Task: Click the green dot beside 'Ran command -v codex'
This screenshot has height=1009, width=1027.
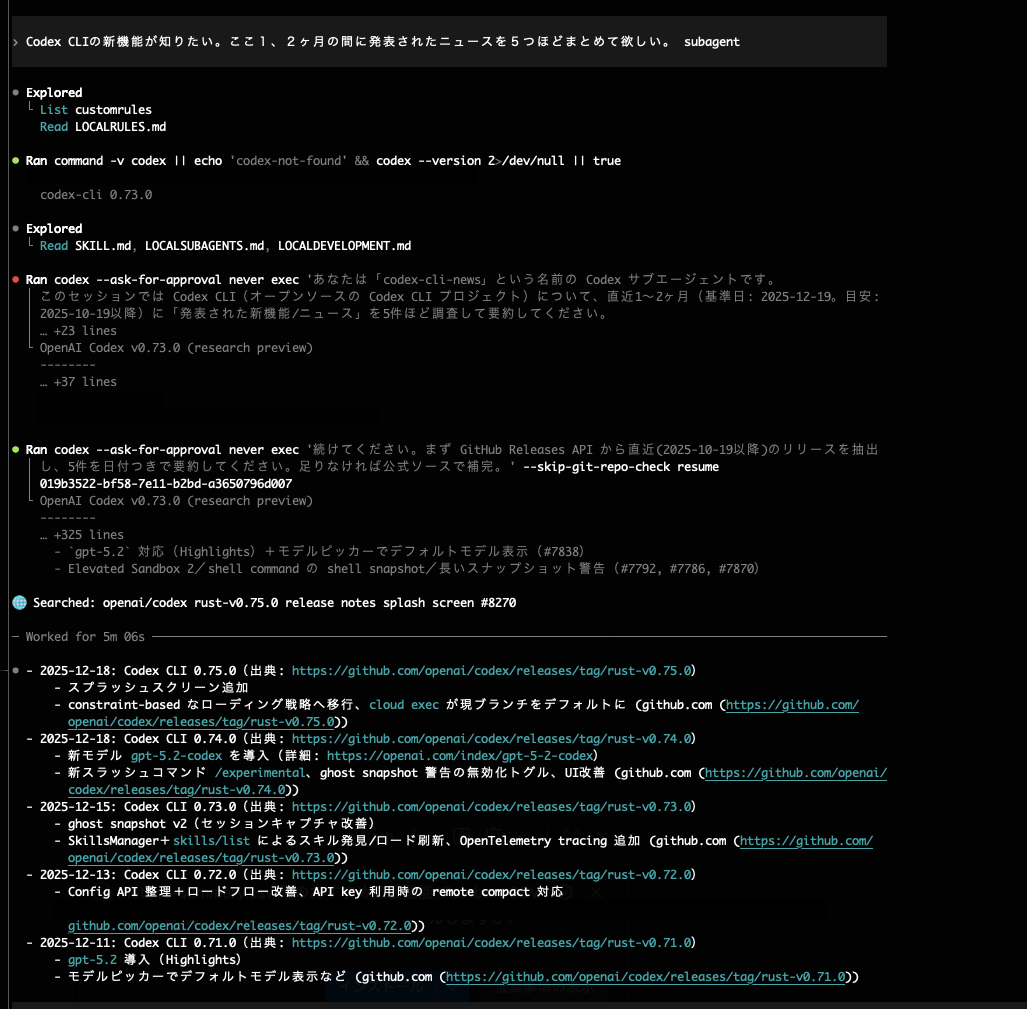Action: click(16, 160)
